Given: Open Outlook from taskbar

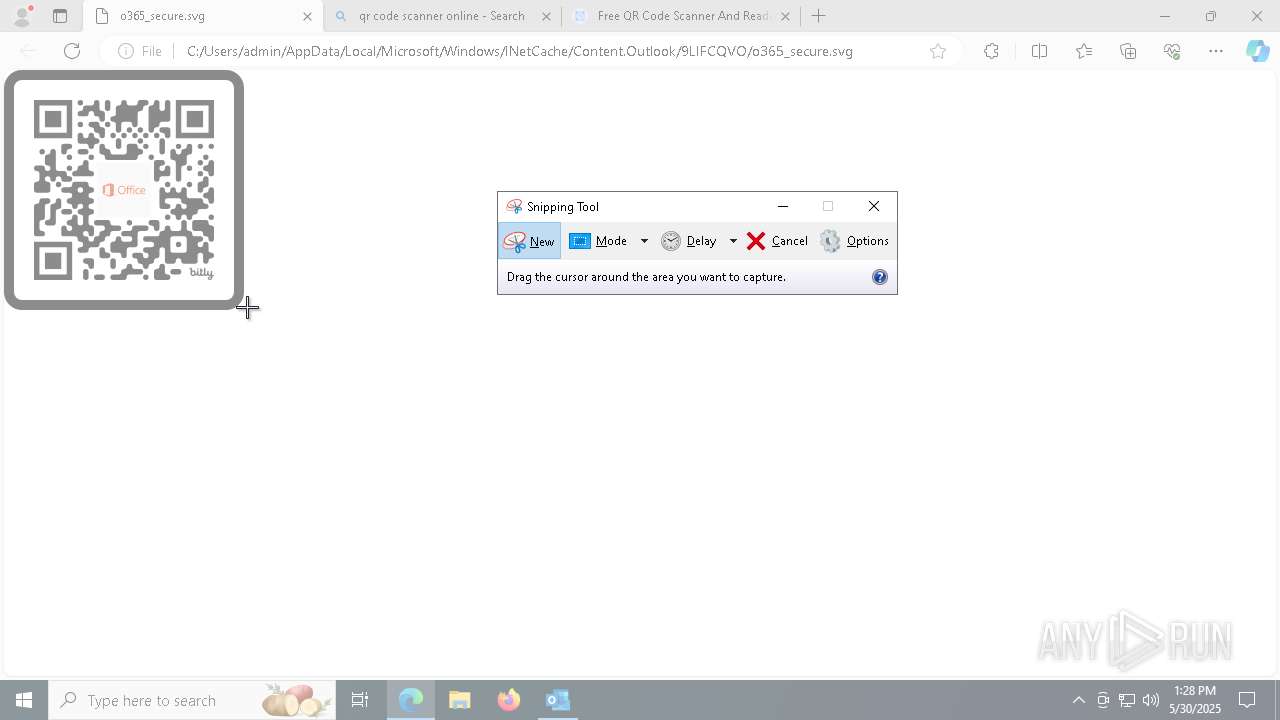Looking at the screenshot, I should click(558, 700).
